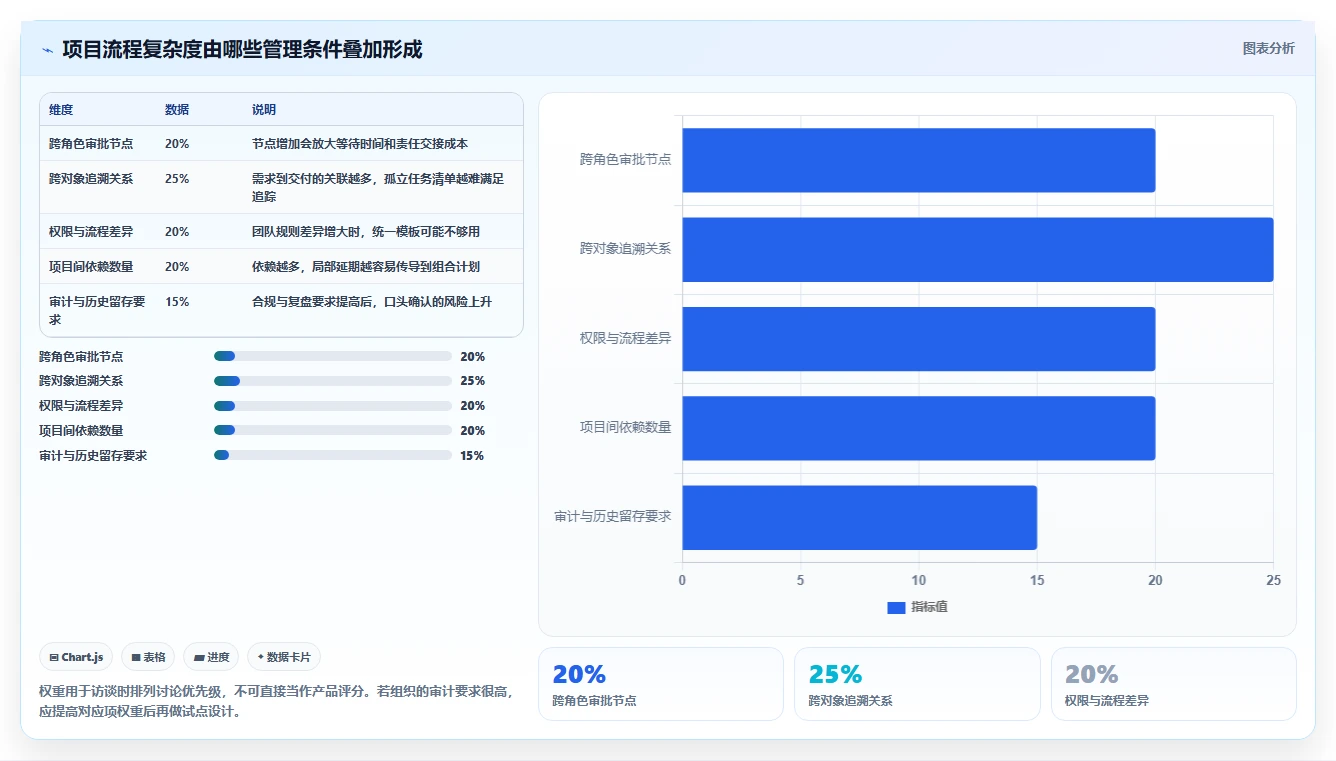Click the 指标值 legend text
1336x761 pixels.
[929, 608]
